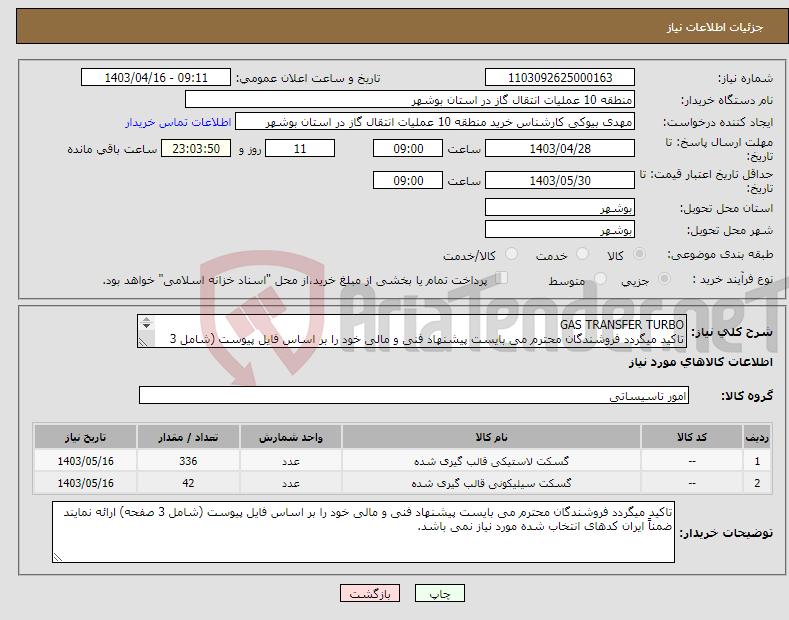Click quantity cell 42
789x620 pixels.
click(188, 483)
